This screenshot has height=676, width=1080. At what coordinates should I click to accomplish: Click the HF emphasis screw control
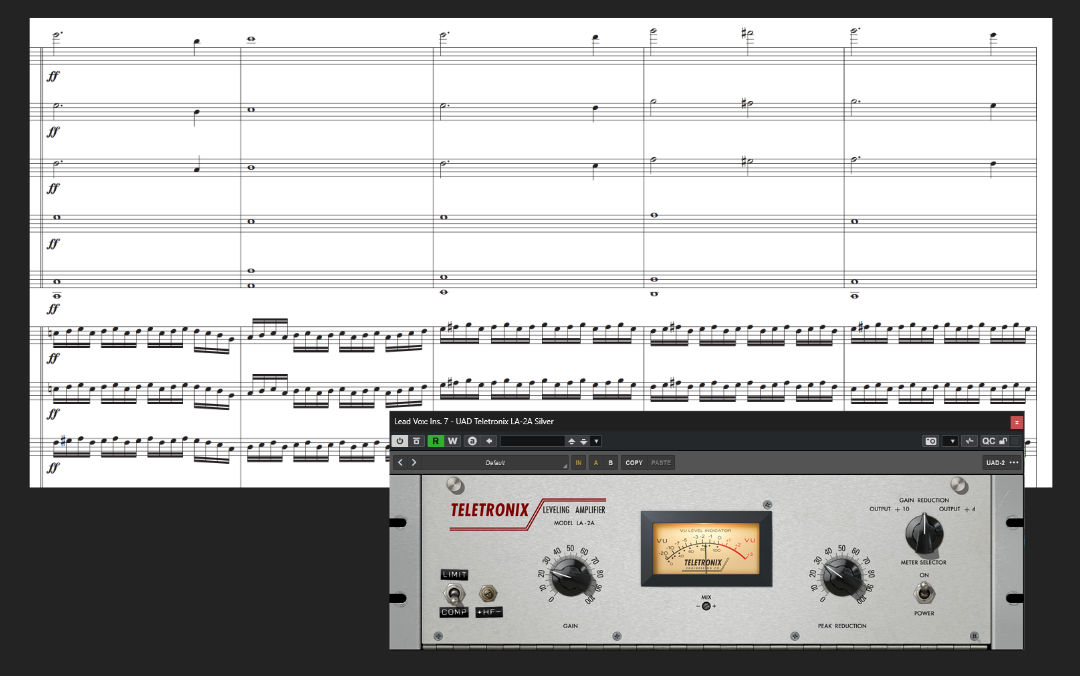pos(488,593)
